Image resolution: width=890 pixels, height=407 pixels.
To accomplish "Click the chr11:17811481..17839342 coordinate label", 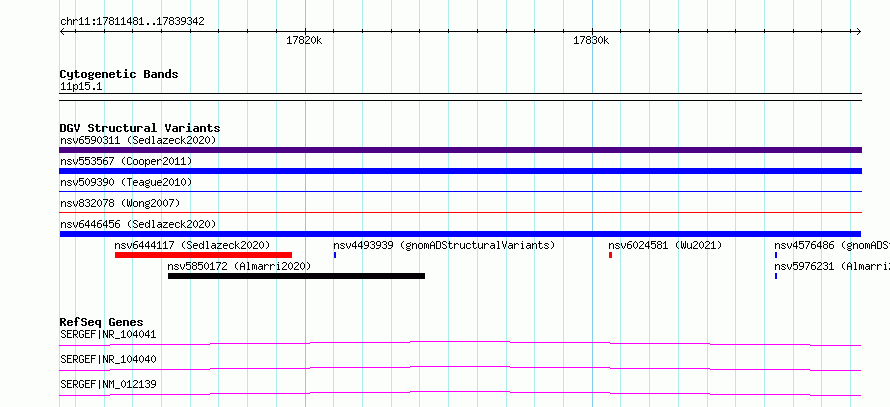I will tap(132, 22).
